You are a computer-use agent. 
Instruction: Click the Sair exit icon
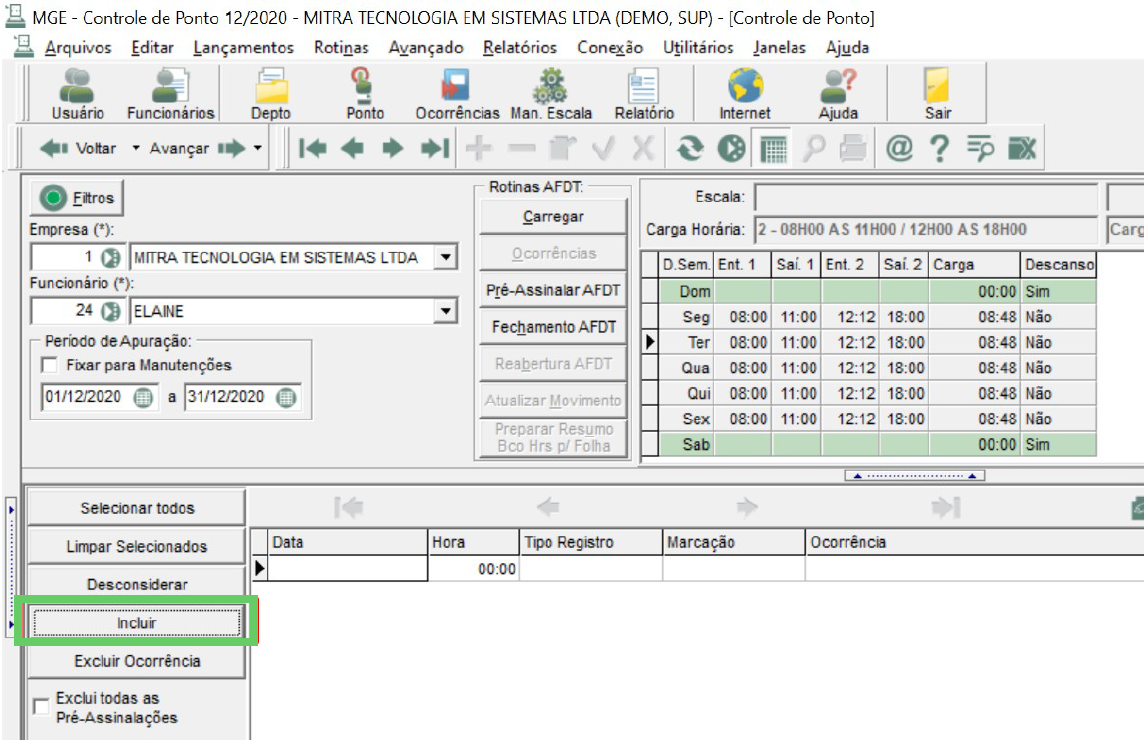[x=938, y=93]
